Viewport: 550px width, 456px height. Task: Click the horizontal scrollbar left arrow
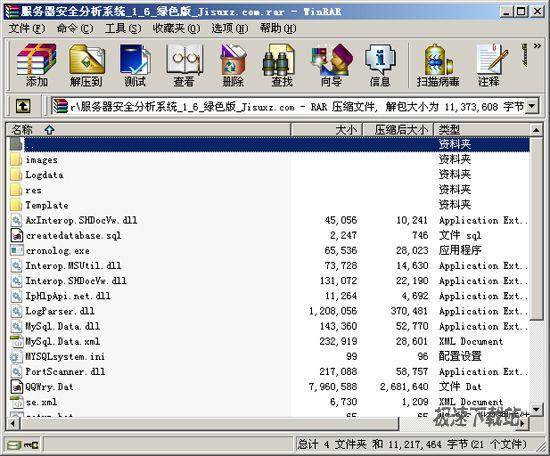pos(13,424)
